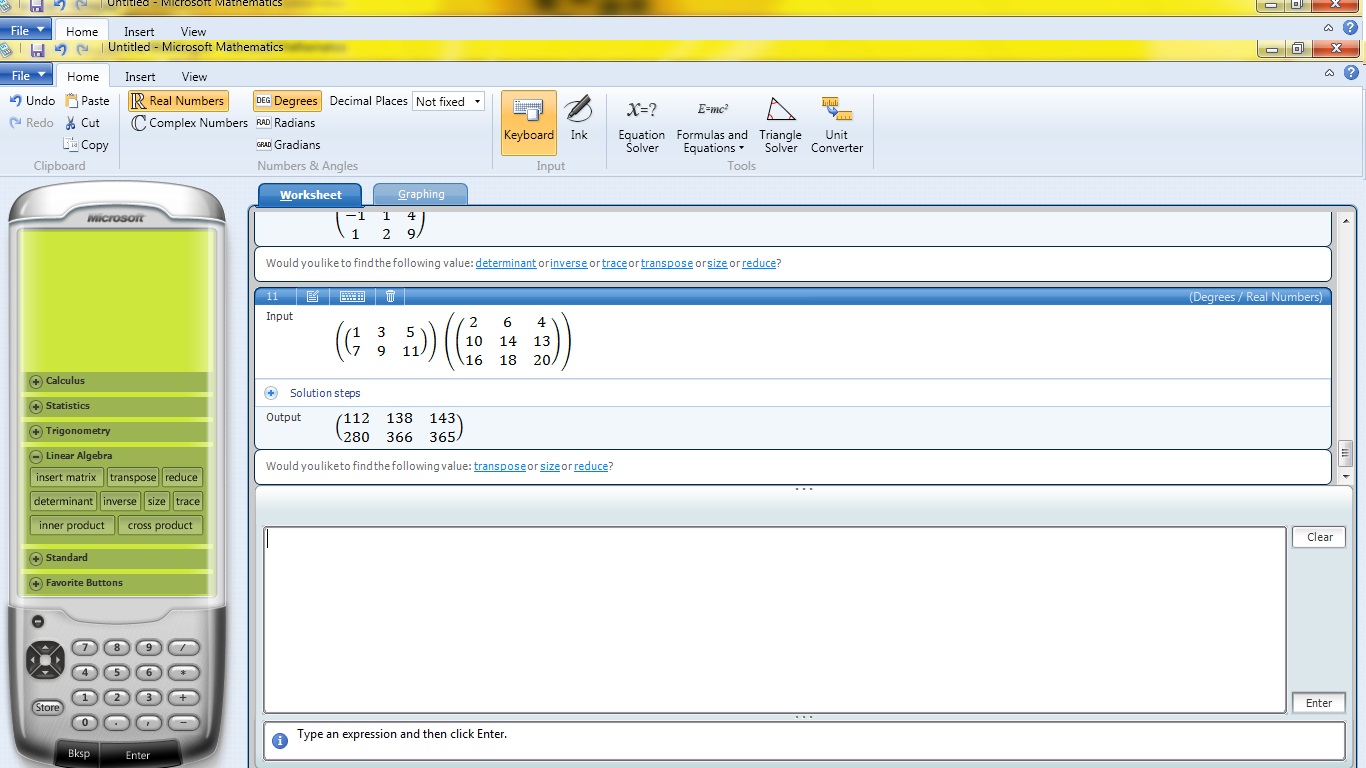This screenshot has height=768, width=1366.
Task: Click the 5 key on calculator keypad
Action: point(117,673)
